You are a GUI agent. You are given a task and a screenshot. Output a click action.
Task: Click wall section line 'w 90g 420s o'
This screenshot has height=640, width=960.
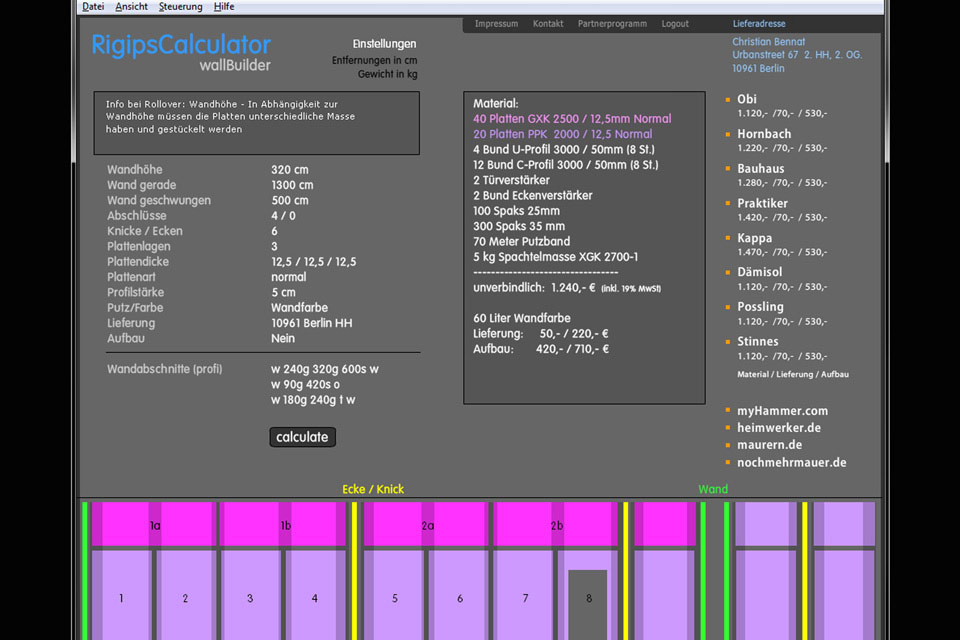[x=305, y=385]
